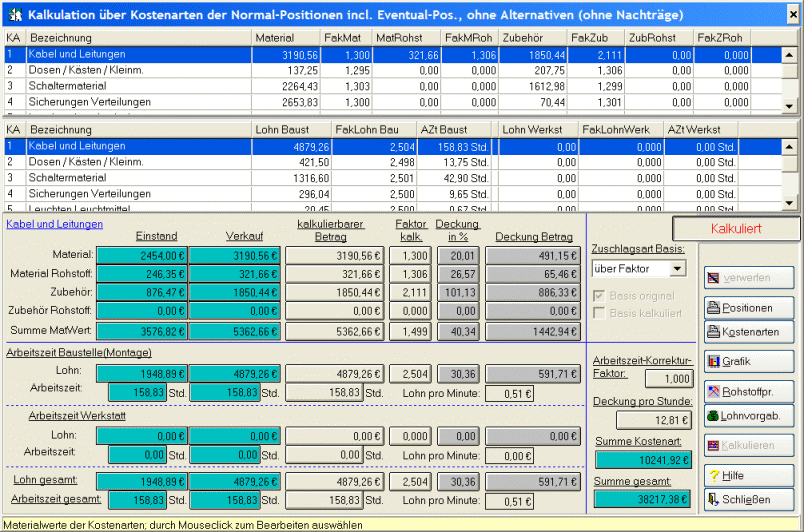Click Baustelle Lohn pro Minute 0,51 €
This screenshot has height=532, width=804.
509,394
